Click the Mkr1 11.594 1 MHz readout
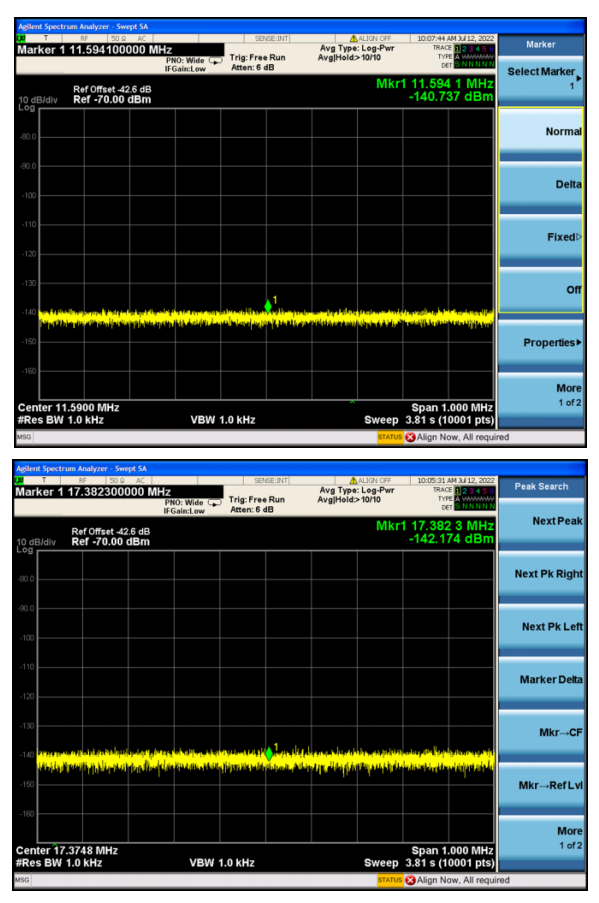The image size is (599, 903). click(x=435, y=84)
